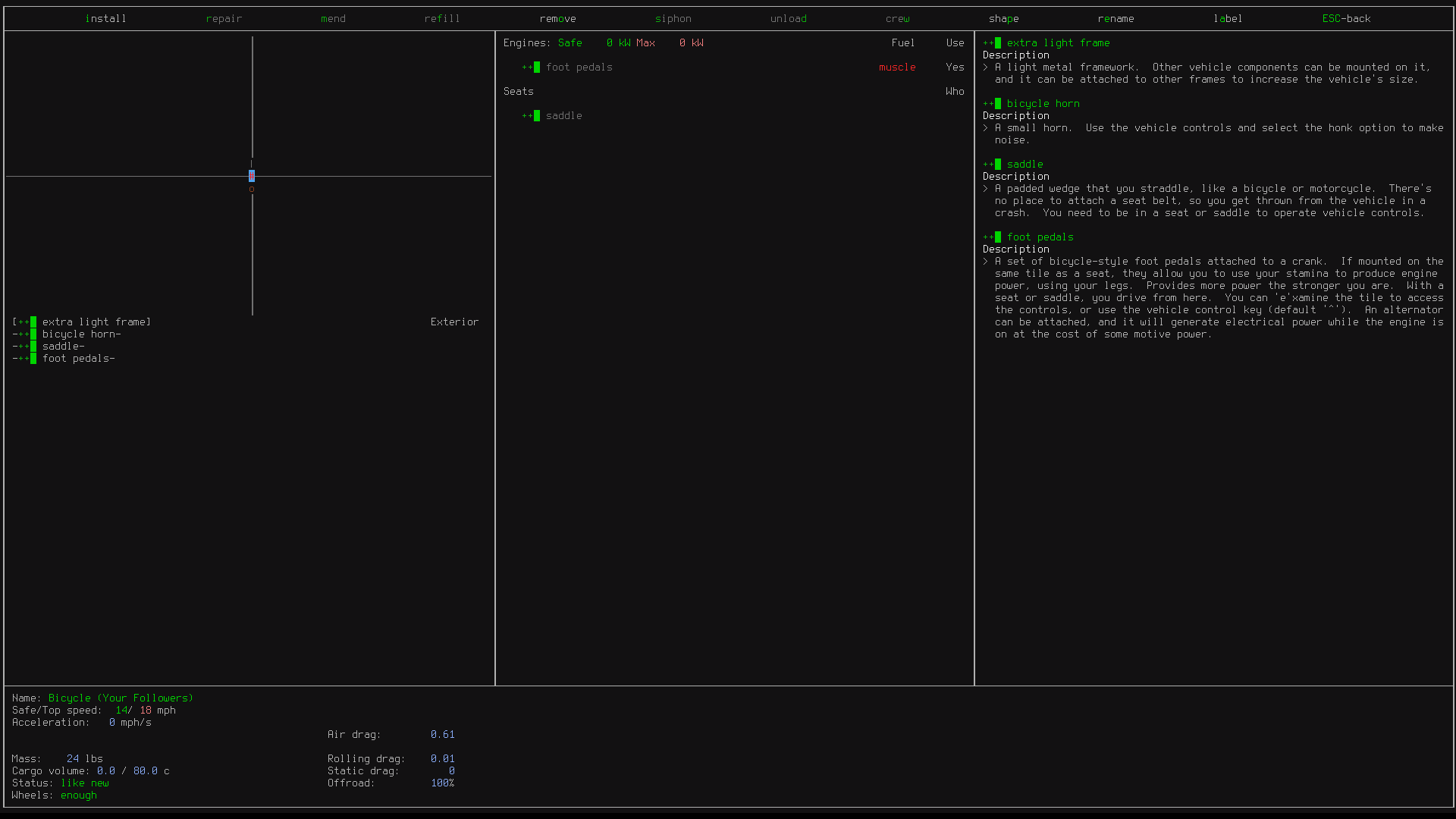This screenshot has height=819, width=1456.
Task: Click the Who column header
Action: (955, 92)
